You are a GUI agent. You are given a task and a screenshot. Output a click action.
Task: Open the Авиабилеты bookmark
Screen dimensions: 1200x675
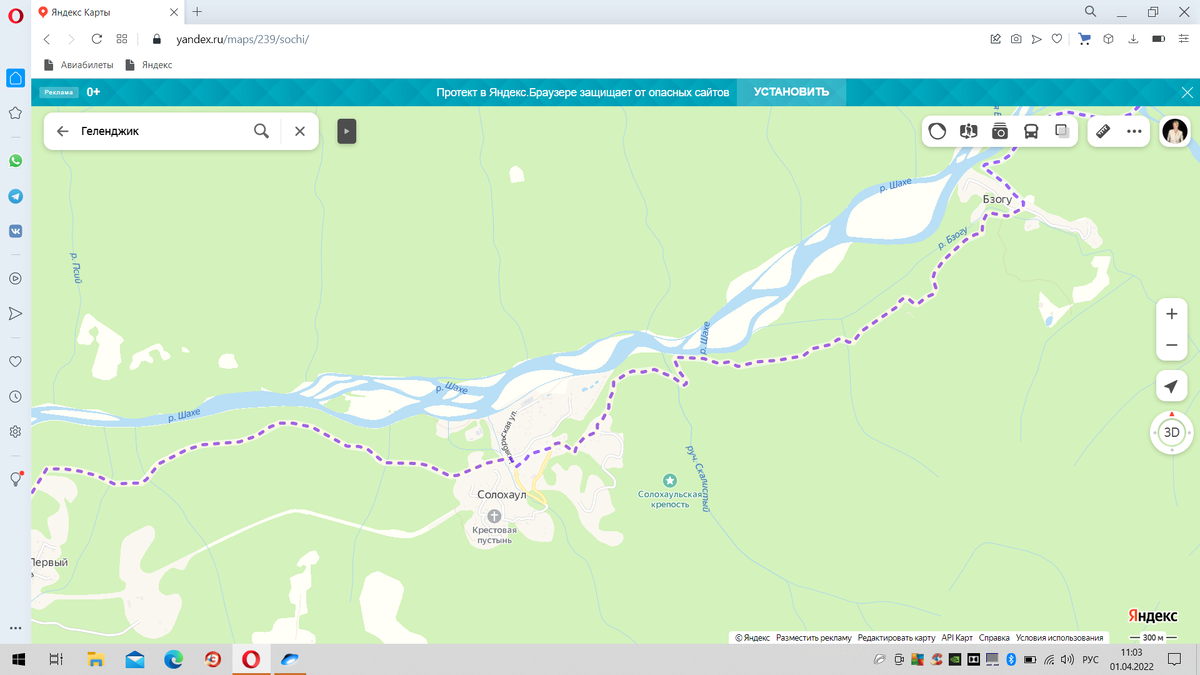click(x=78, y=65)
